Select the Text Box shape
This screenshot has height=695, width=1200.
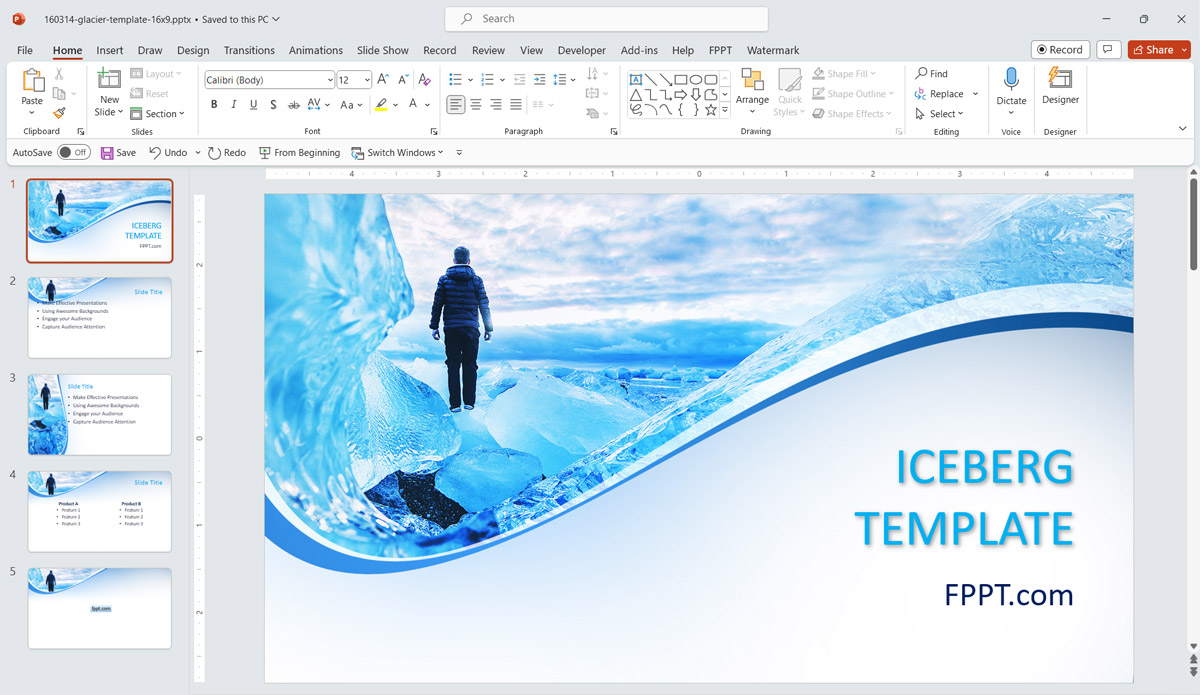tap(636, 80)
